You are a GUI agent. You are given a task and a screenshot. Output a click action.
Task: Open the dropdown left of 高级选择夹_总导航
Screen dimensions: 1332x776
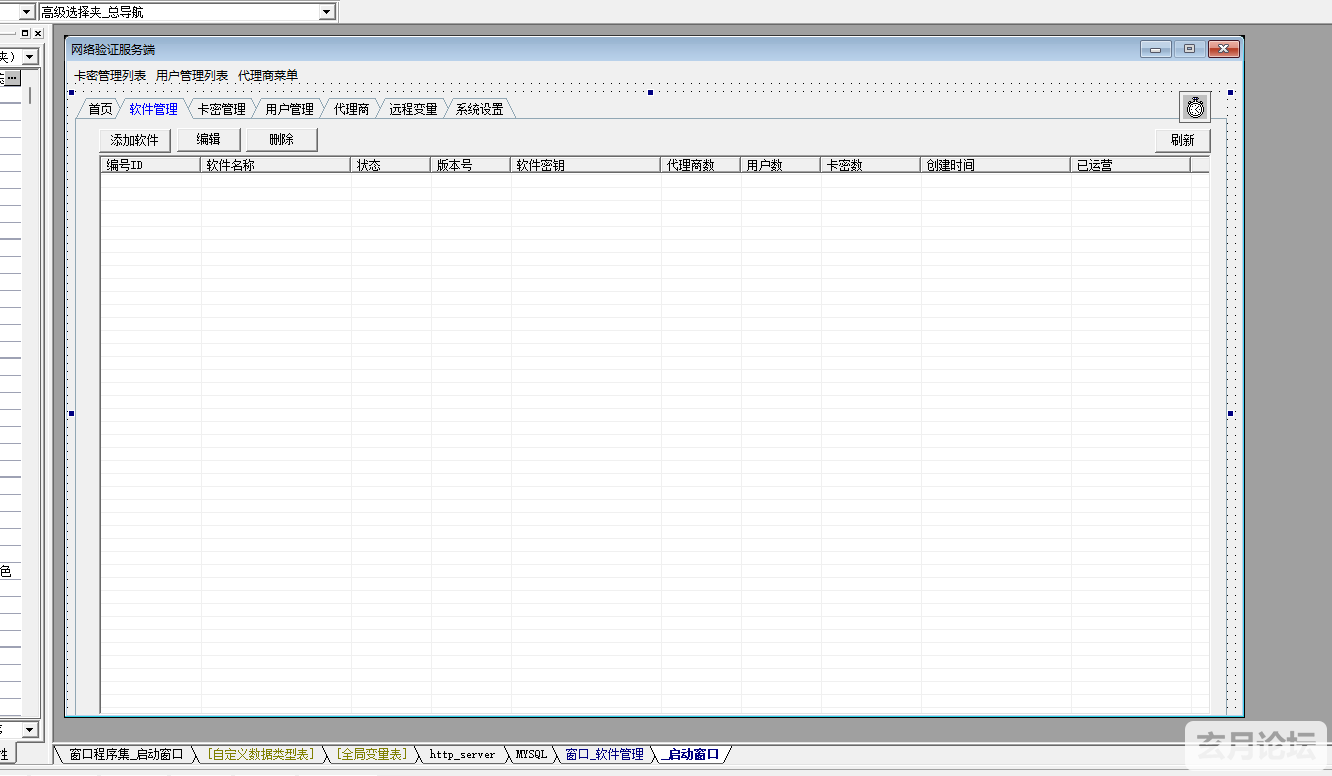(27, 12)
